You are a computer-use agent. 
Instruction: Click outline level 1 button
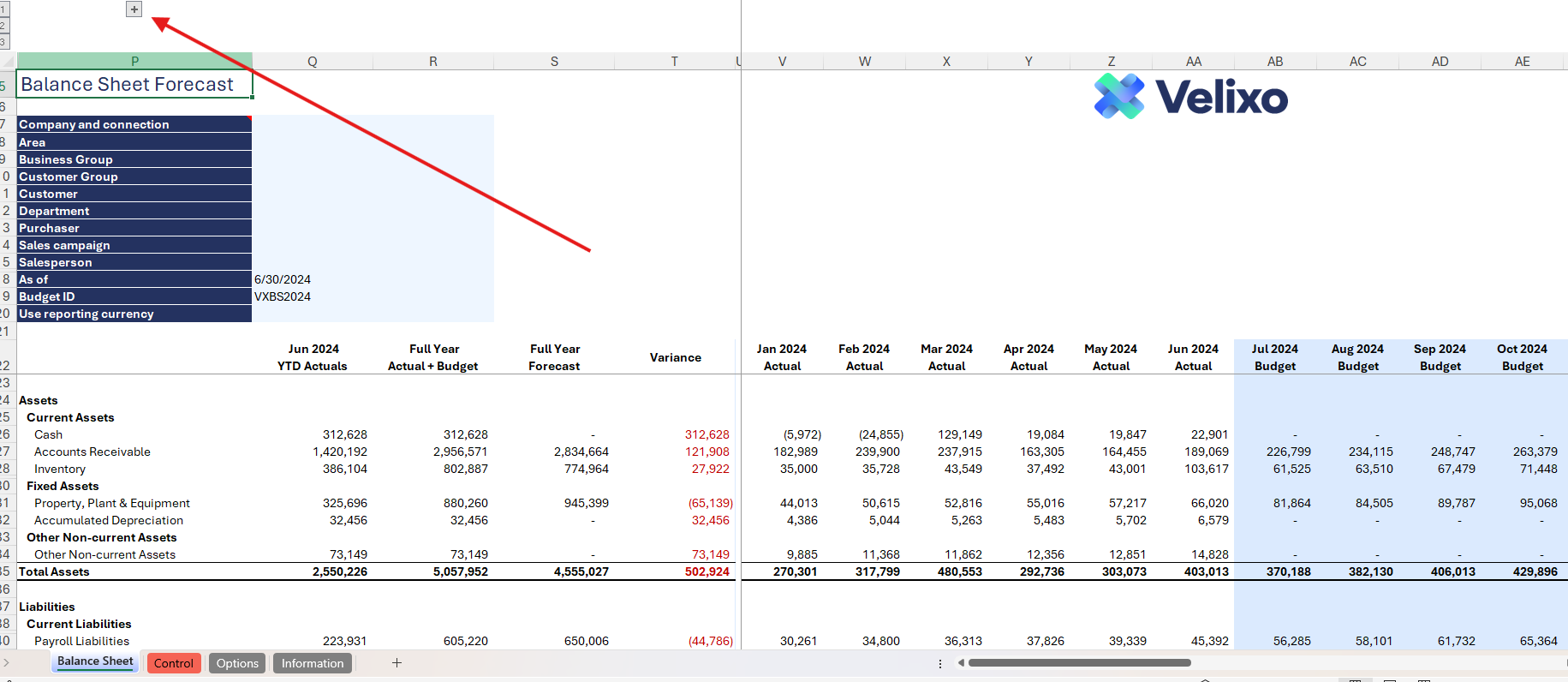pyautogui.click(x=3, y=9)
